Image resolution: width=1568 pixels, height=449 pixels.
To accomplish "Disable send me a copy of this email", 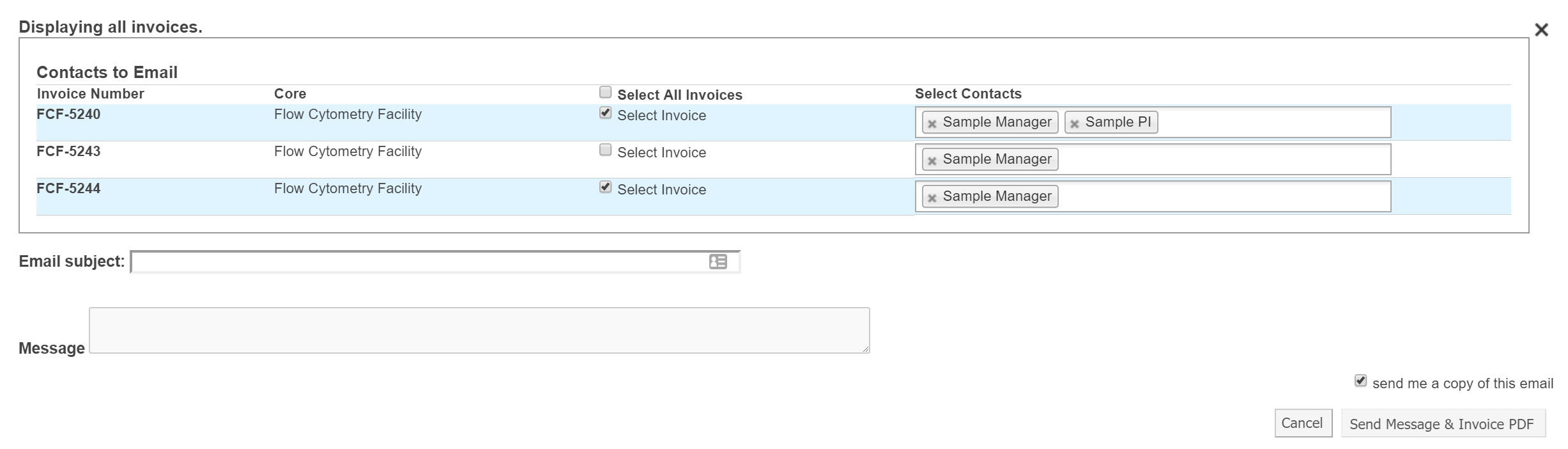I will point(1360,381).
